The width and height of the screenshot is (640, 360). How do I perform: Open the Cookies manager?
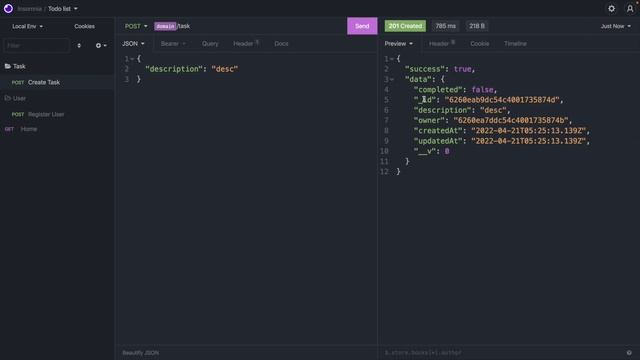click(x=84, y=26)
